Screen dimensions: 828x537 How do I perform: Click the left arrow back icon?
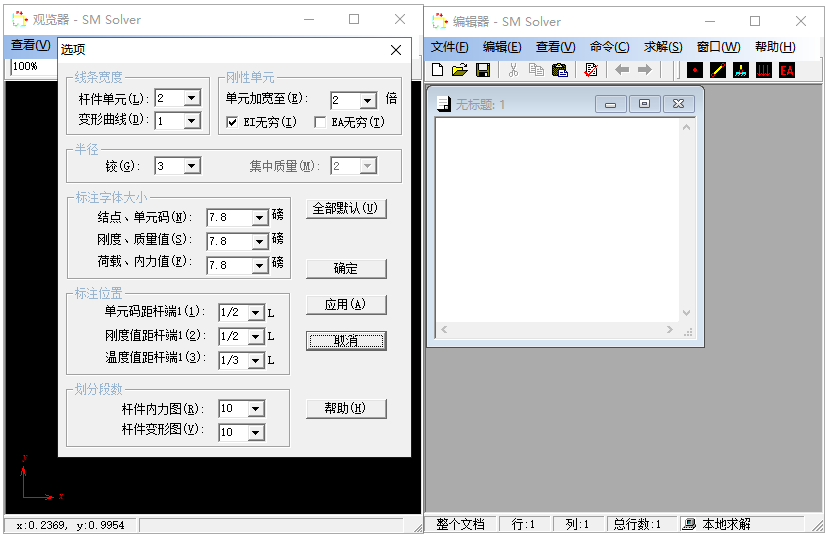coord(622,70)
